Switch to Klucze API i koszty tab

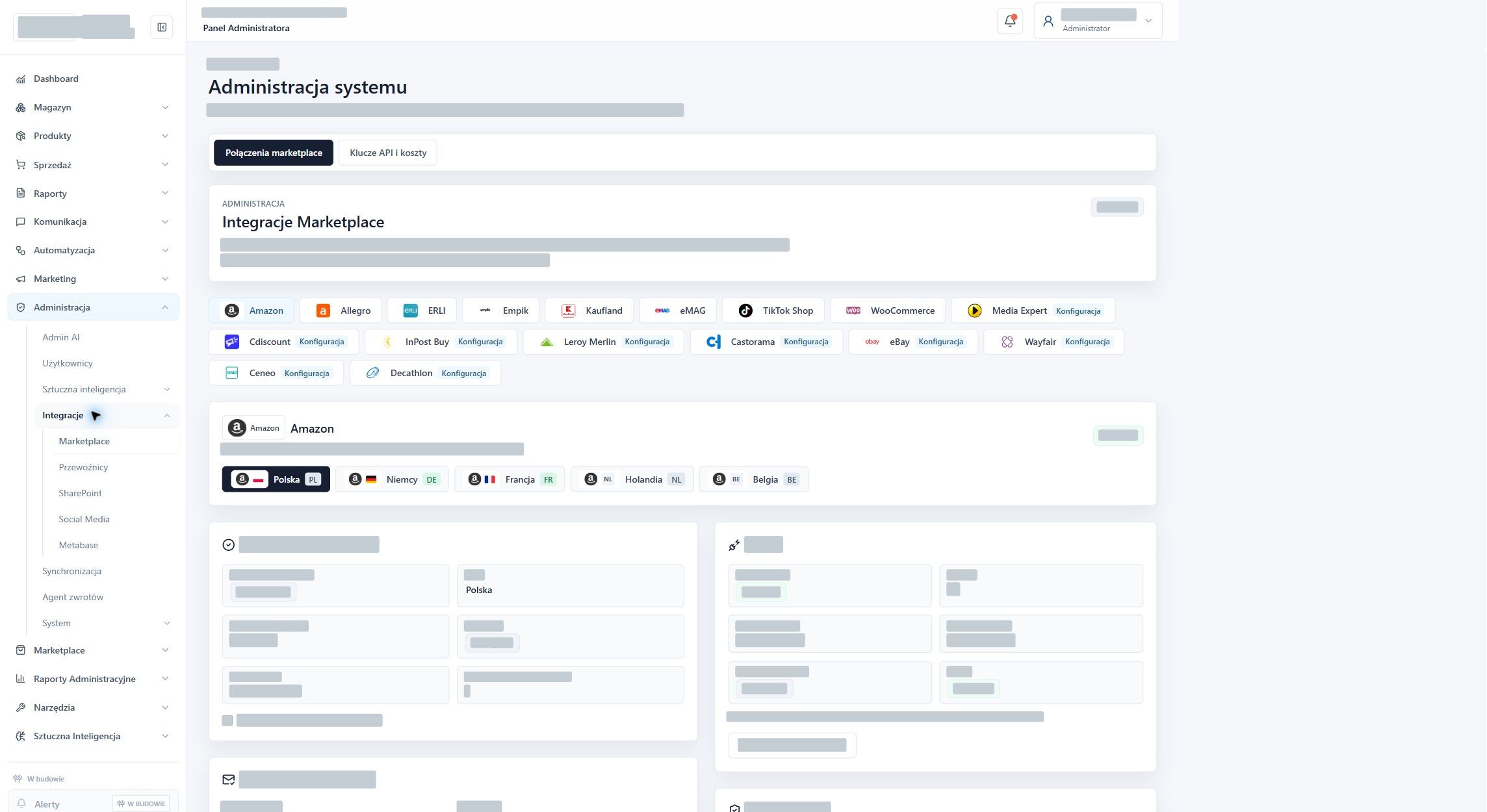(x=388, y=153)
